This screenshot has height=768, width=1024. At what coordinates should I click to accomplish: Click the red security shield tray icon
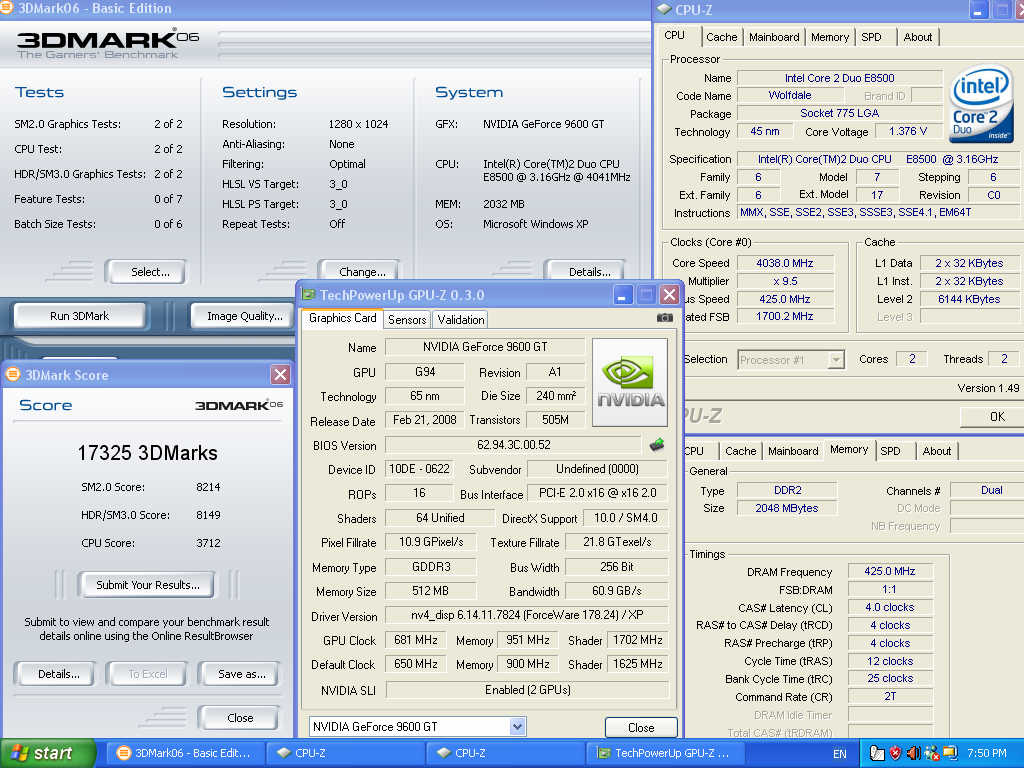point(895,753)
